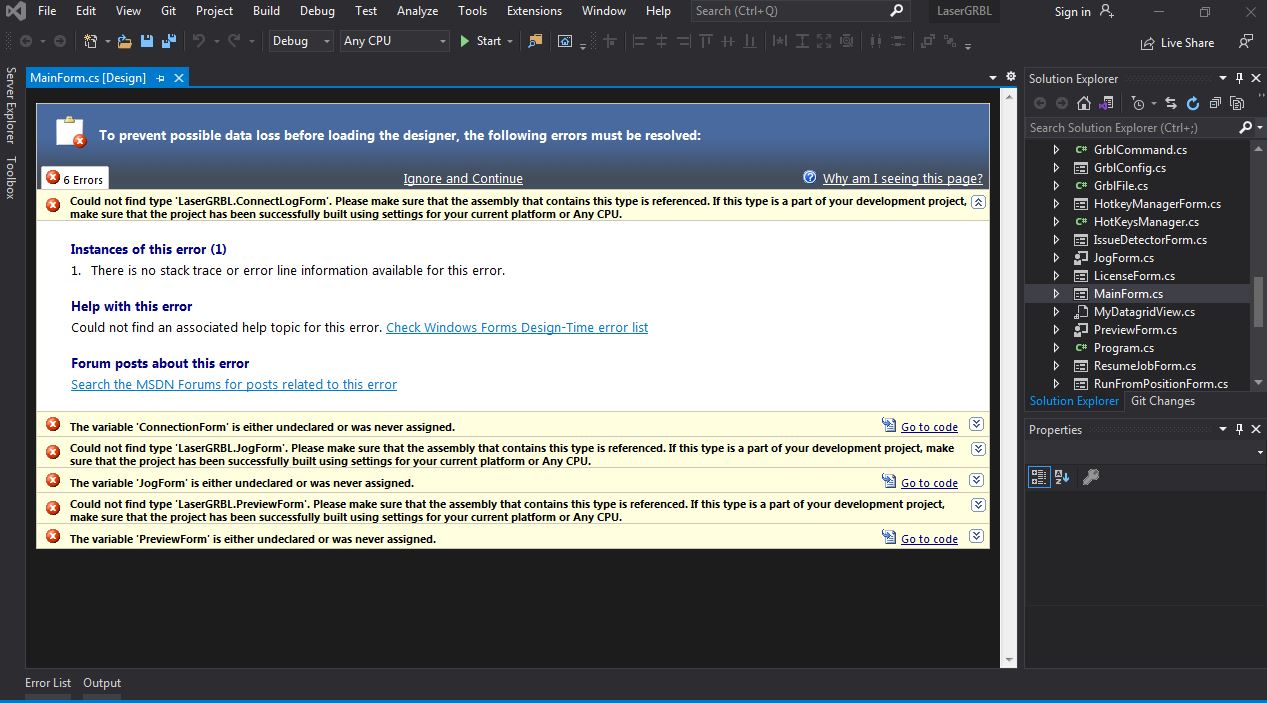The image size is (1267, 703).
Task: Open the Debug menu
Action: coord(317,11)
